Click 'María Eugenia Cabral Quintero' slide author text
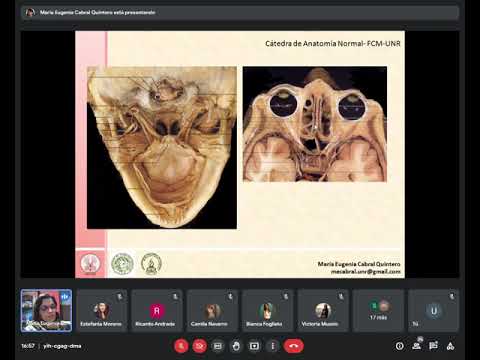Viewport: 480px width, 360px height. click(359, 264)
